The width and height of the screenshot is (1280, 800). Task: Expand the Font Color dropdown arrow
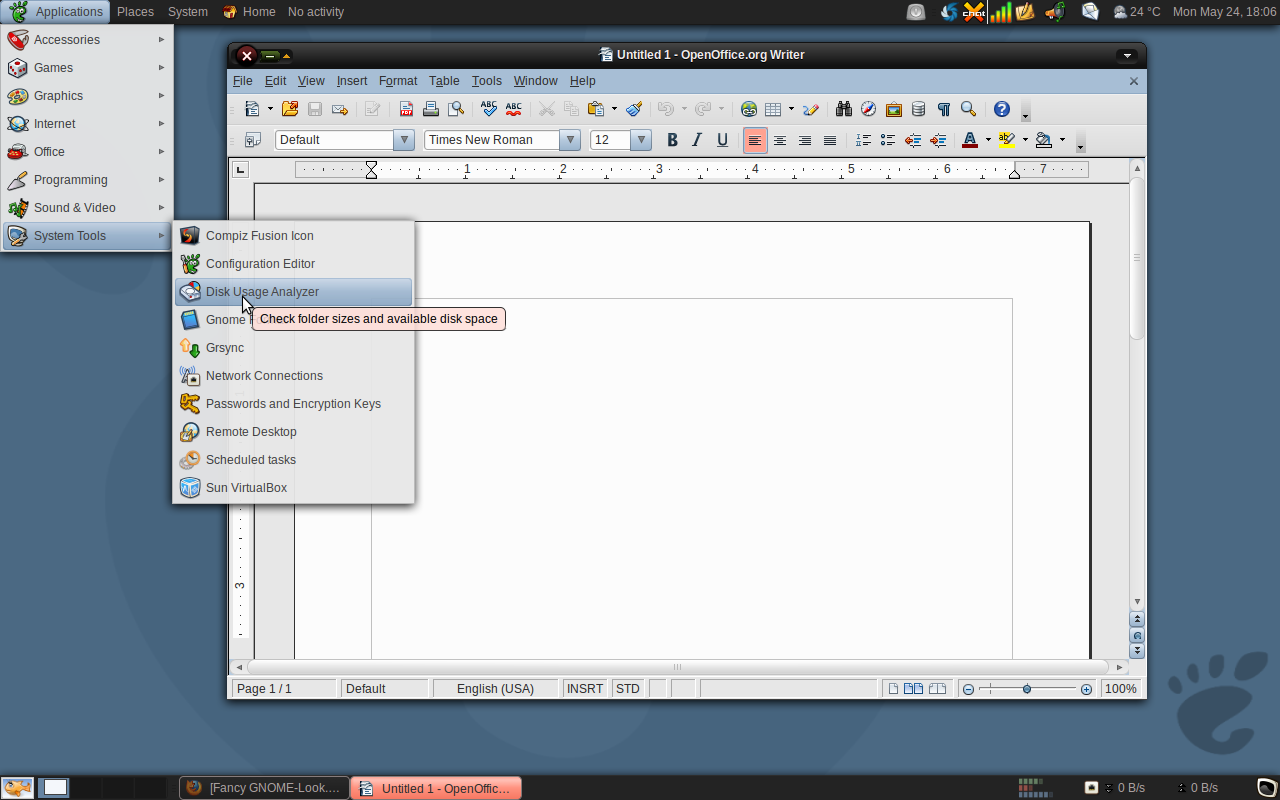(x=988, y=140)
